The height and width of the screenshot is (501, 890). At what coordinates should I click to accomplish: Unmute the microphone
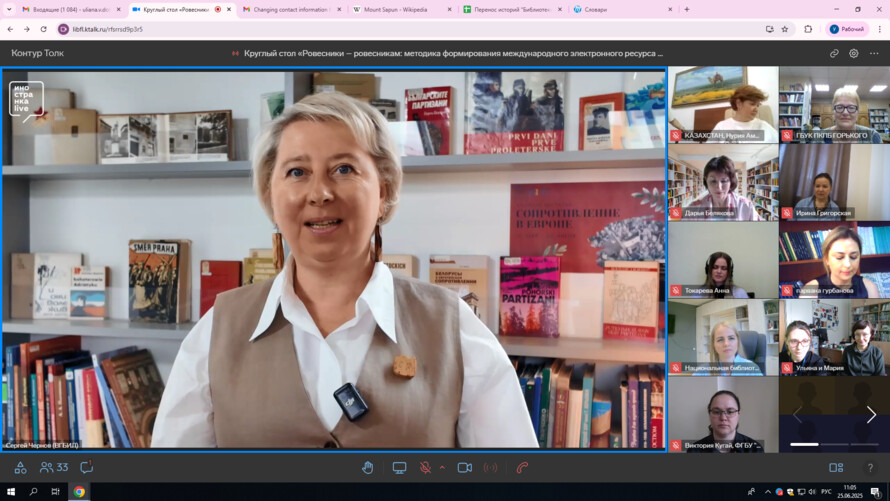pos(425,468)
